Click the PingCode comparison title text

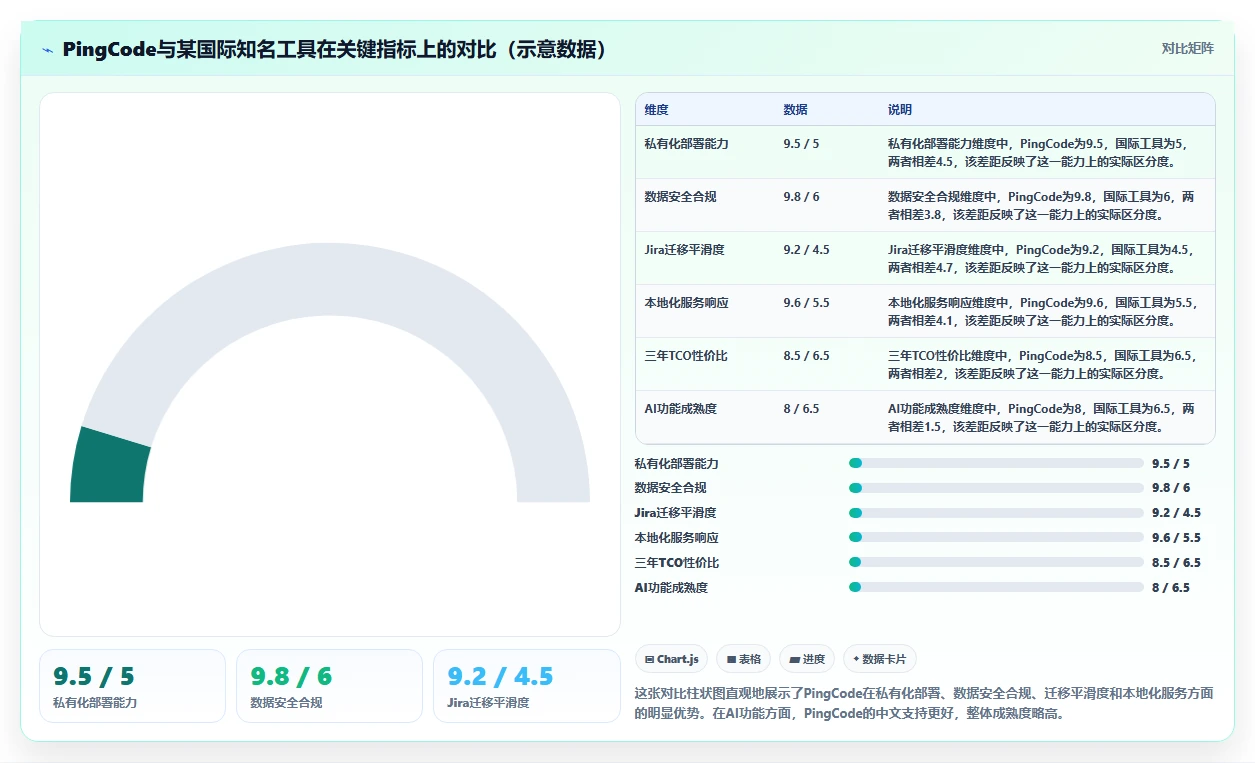click(336, 49)
